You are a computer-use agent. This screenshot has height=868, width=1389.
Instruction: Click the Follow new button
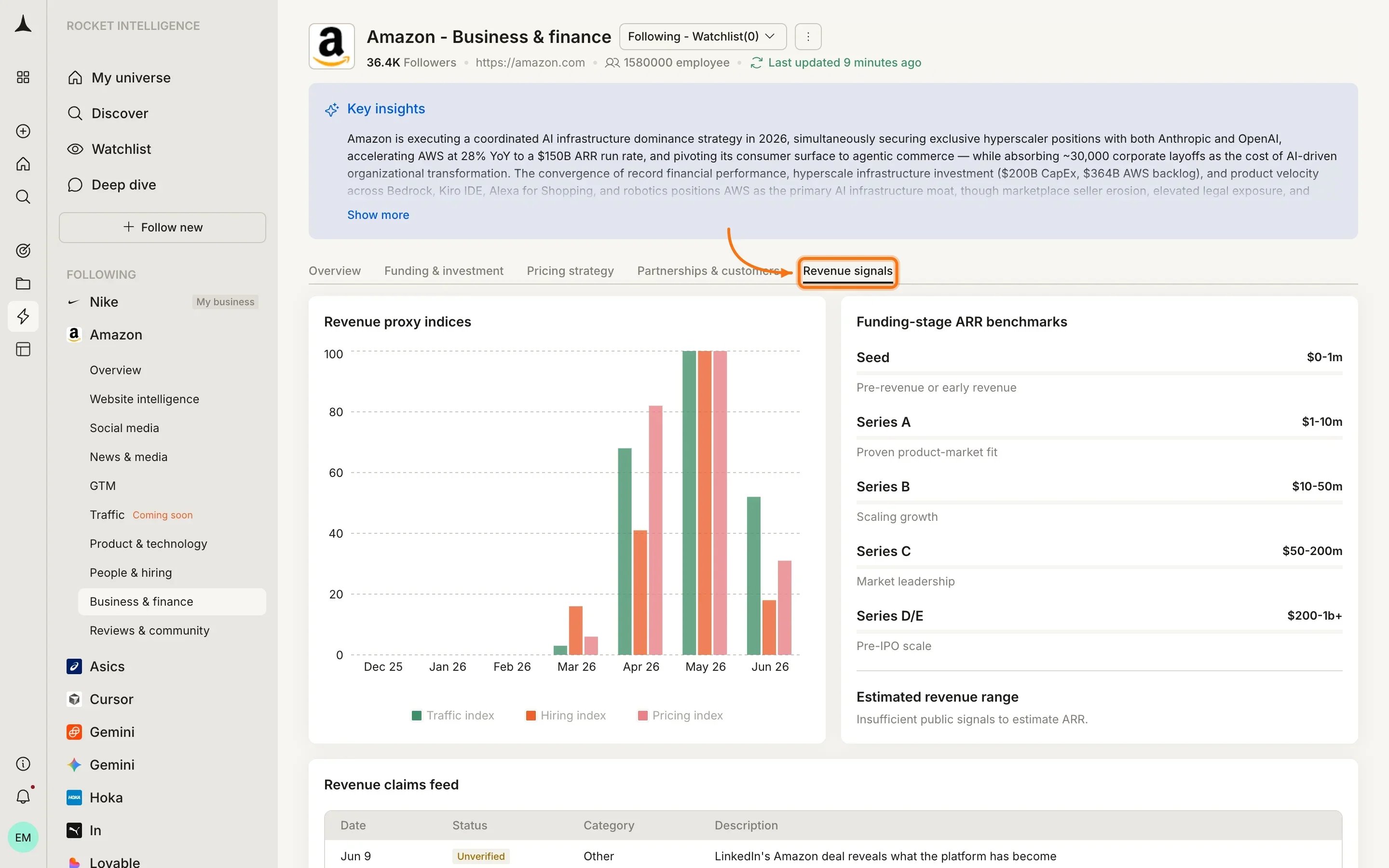pyautogui.click(x=163, y=227)
